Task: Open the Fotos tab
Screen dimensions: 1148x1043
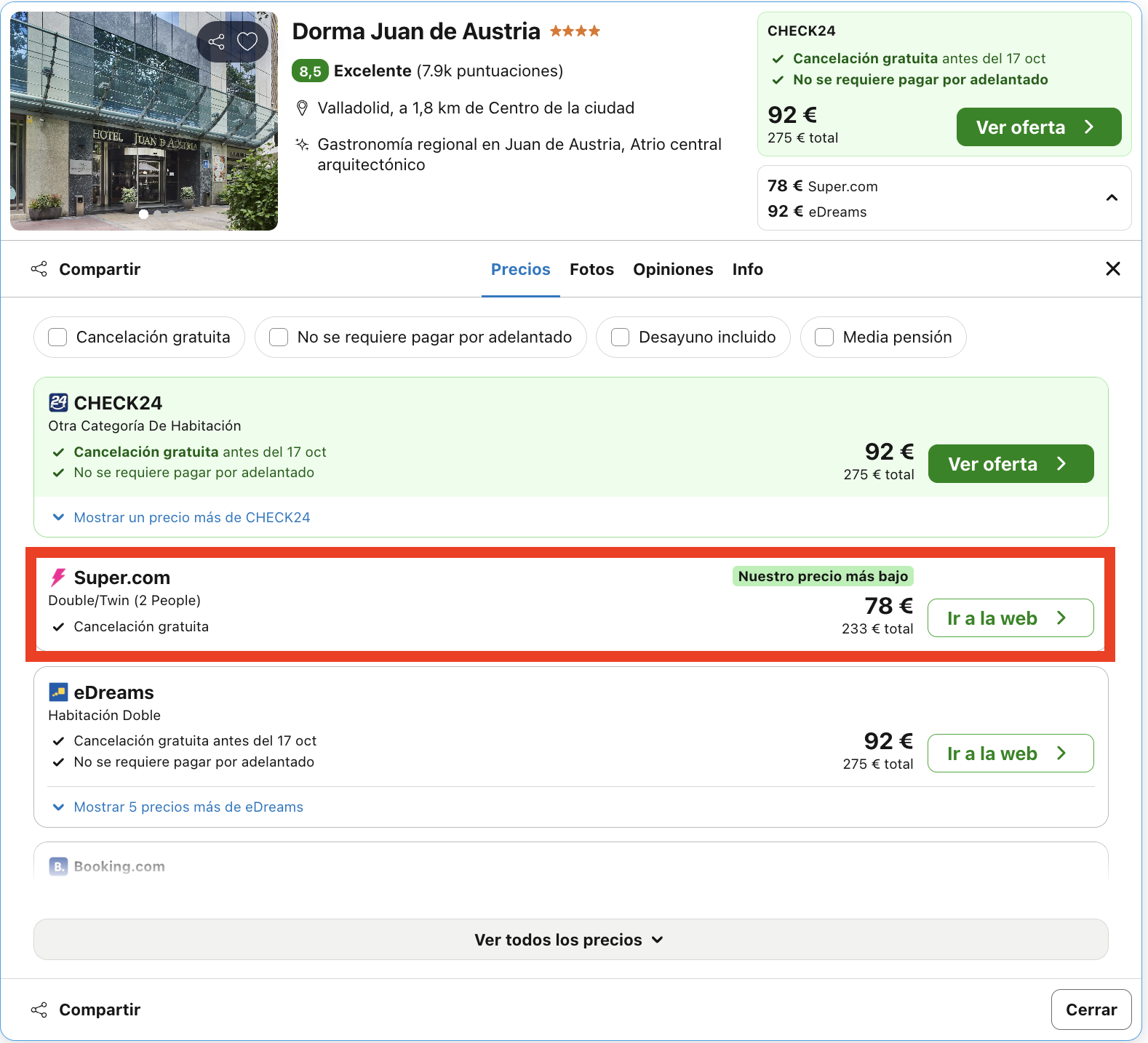Action: click(x=591, y=269)
